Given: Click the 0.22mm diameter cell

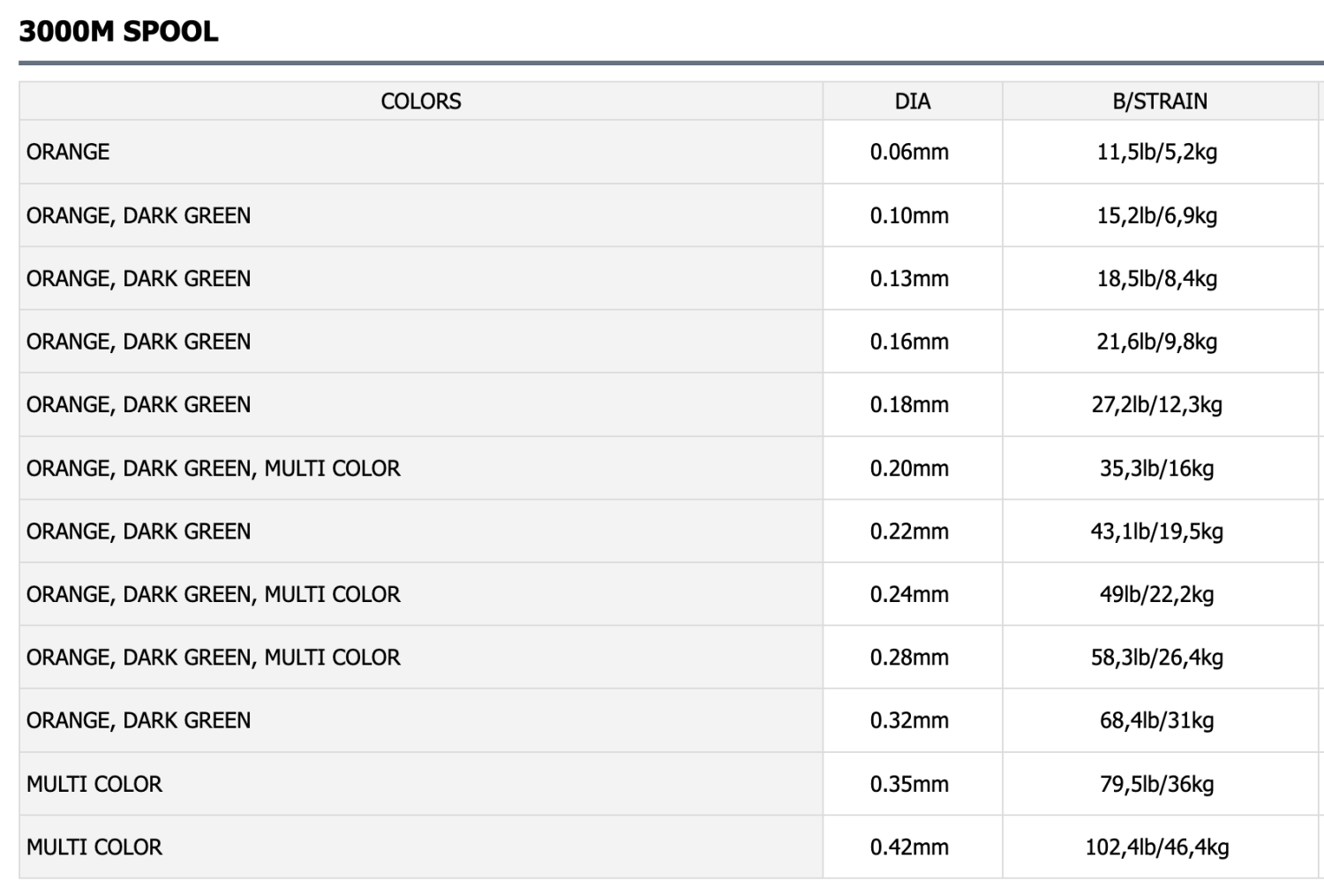Looking at the screenshot, I should click(909, 531).
